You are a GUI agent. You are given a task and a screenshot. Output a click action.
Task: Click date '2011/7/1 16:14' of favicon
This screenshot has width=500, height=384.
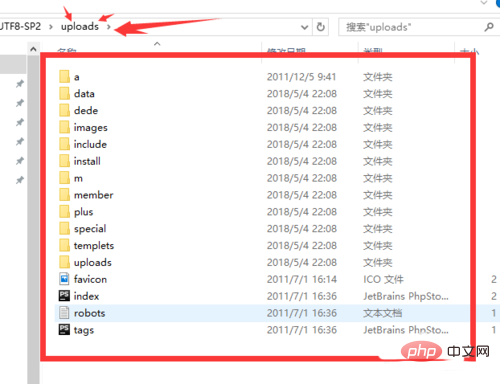(302, 279)
